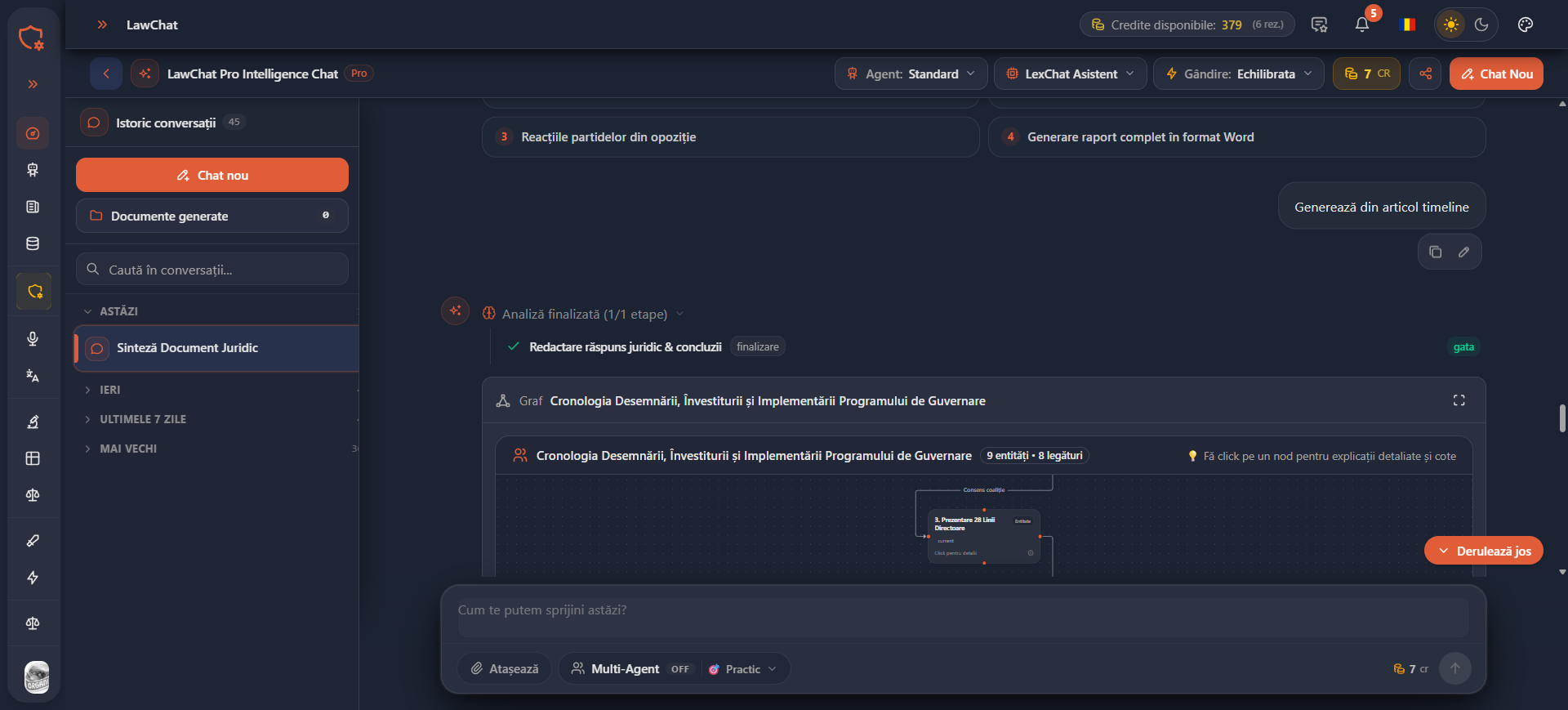Switch to dark theme moon toggle
Viewport: 1568px width, 710px height.
(x=1481, y=25)
